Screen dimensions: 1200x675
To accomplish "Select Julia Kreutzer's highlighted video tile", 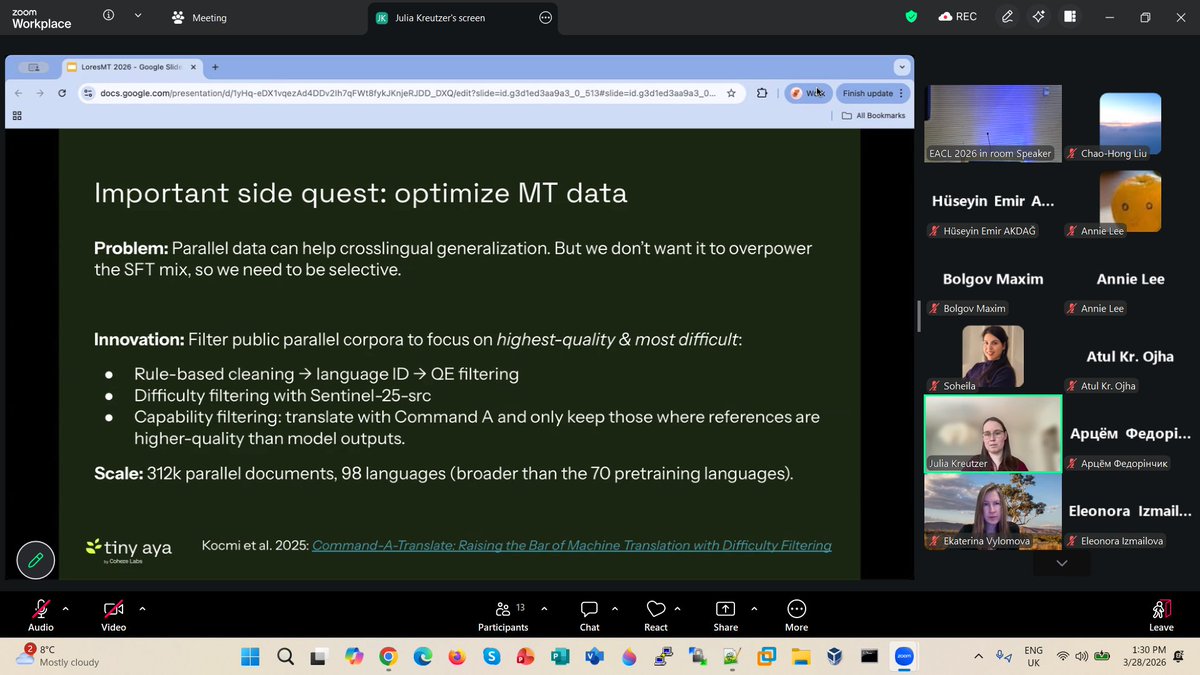I will point(993,433).
